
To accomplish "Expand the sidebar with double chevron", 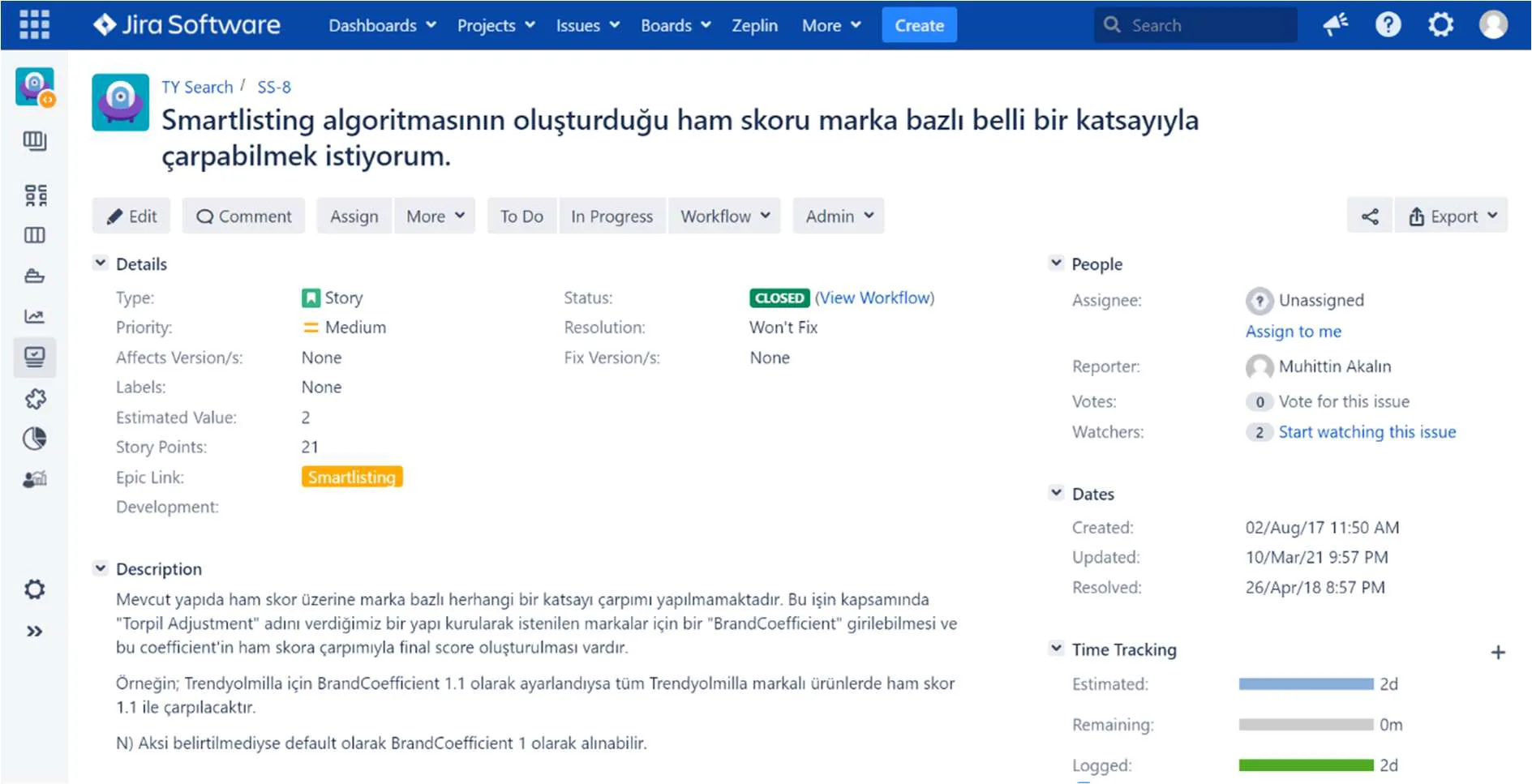I will (x=35, y=631).
